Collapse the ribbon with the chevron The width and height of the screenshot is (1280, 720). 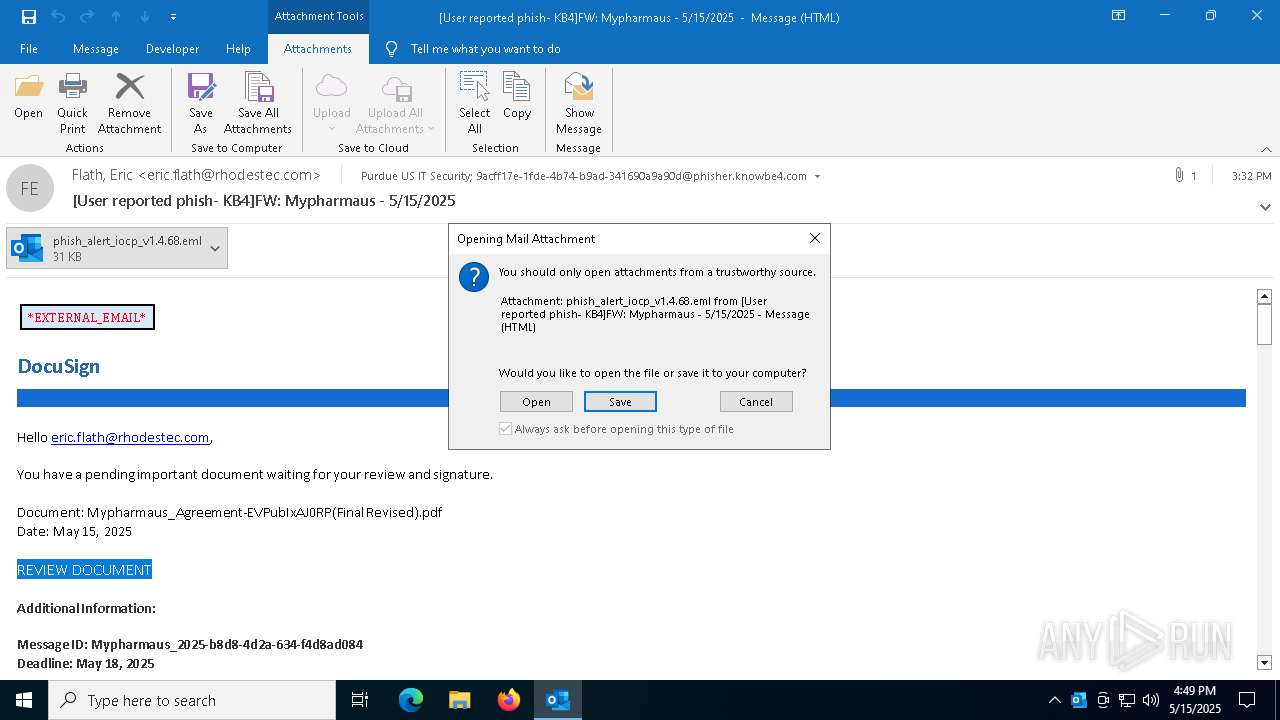click(x=1266, y=149)
